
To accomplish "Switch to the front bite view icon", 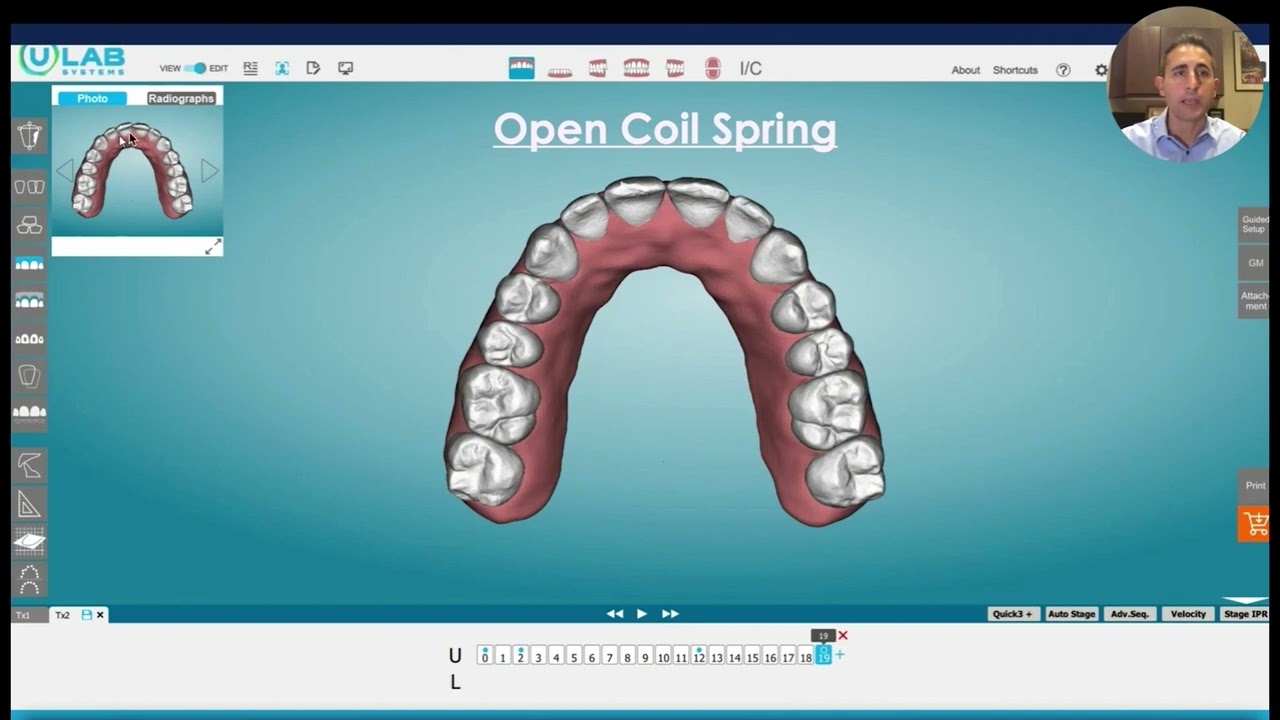I will click(x=636, y=68).
